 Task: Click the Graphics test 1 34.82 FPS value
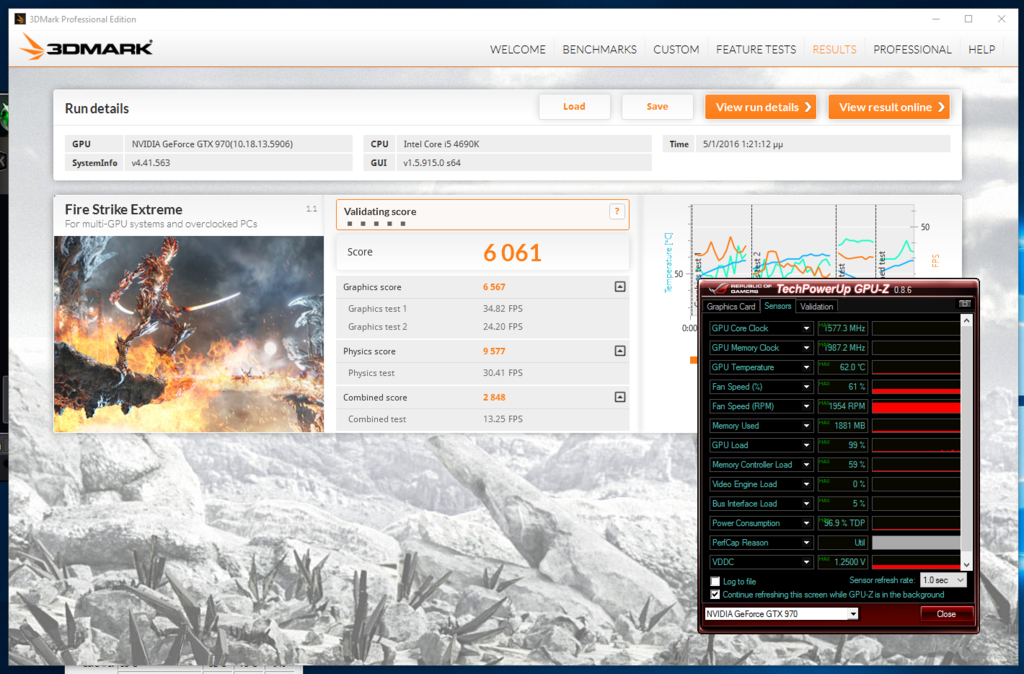click(502, 308)
